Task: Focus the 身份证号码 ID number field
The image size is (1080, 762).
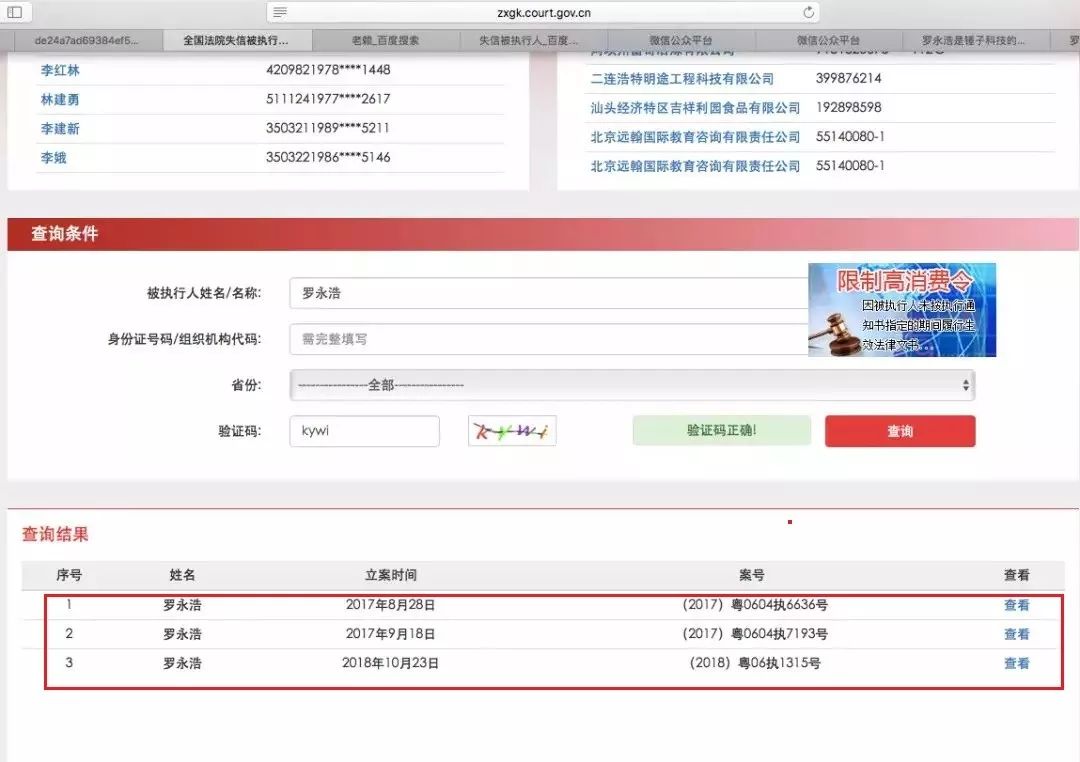Action: click(548, 339)
